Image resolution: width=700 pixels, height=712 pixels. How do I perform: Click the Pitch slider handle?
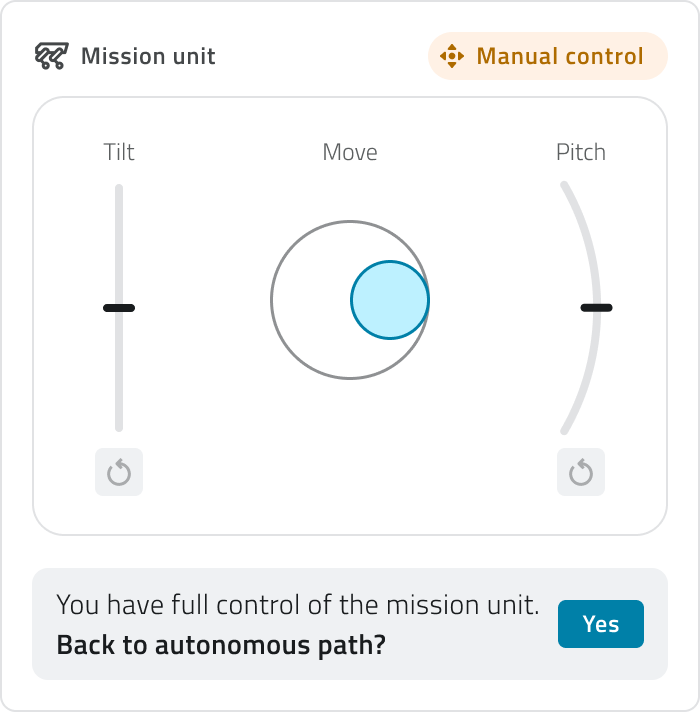point(597,308)
